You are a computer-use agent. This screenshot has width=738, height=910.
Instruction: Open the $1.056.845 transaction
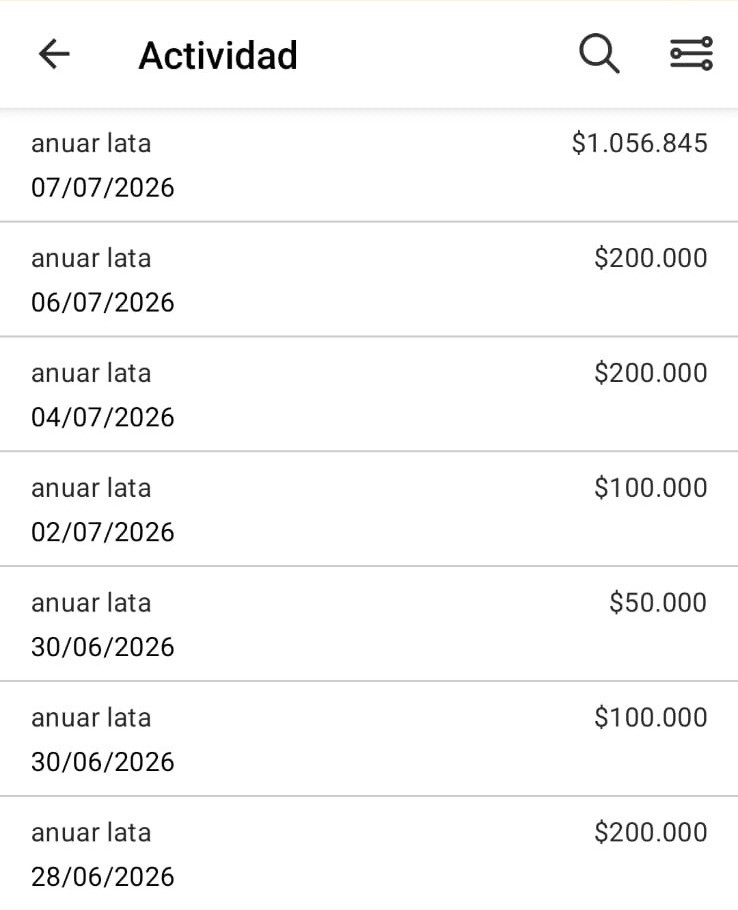tap(369, 165)
